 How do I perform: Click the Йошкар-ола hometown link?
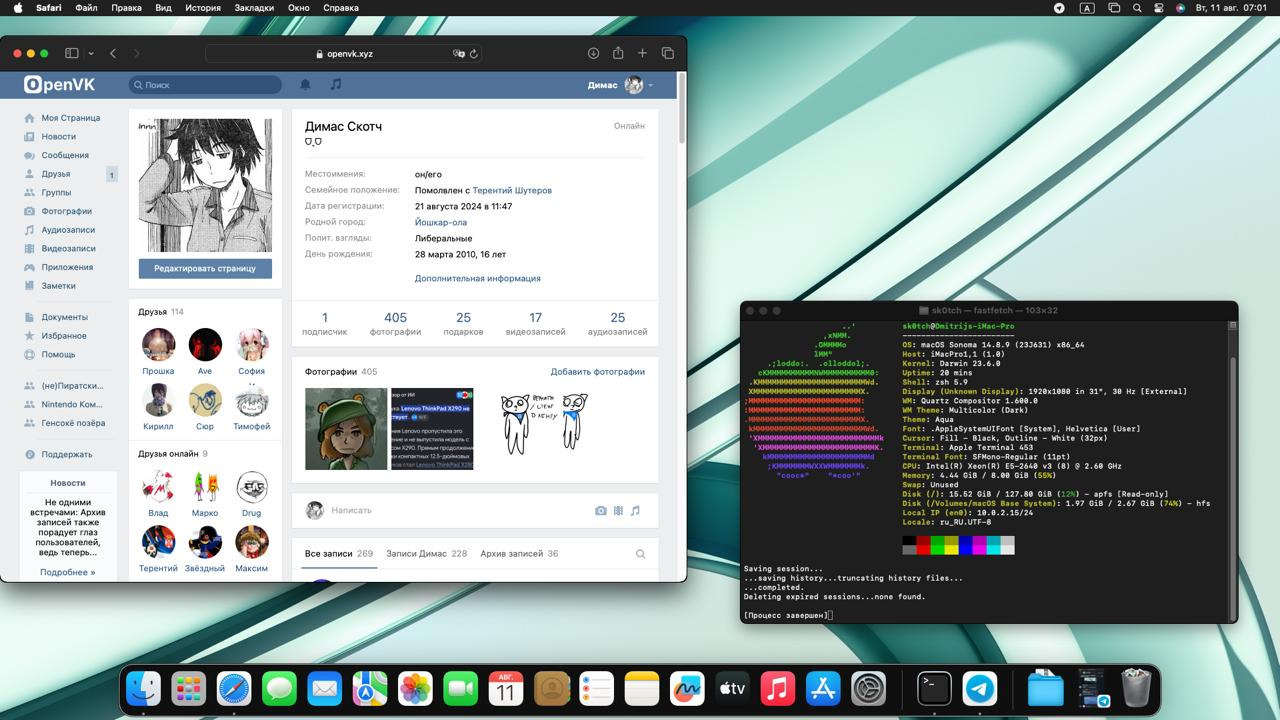[441, 222]
